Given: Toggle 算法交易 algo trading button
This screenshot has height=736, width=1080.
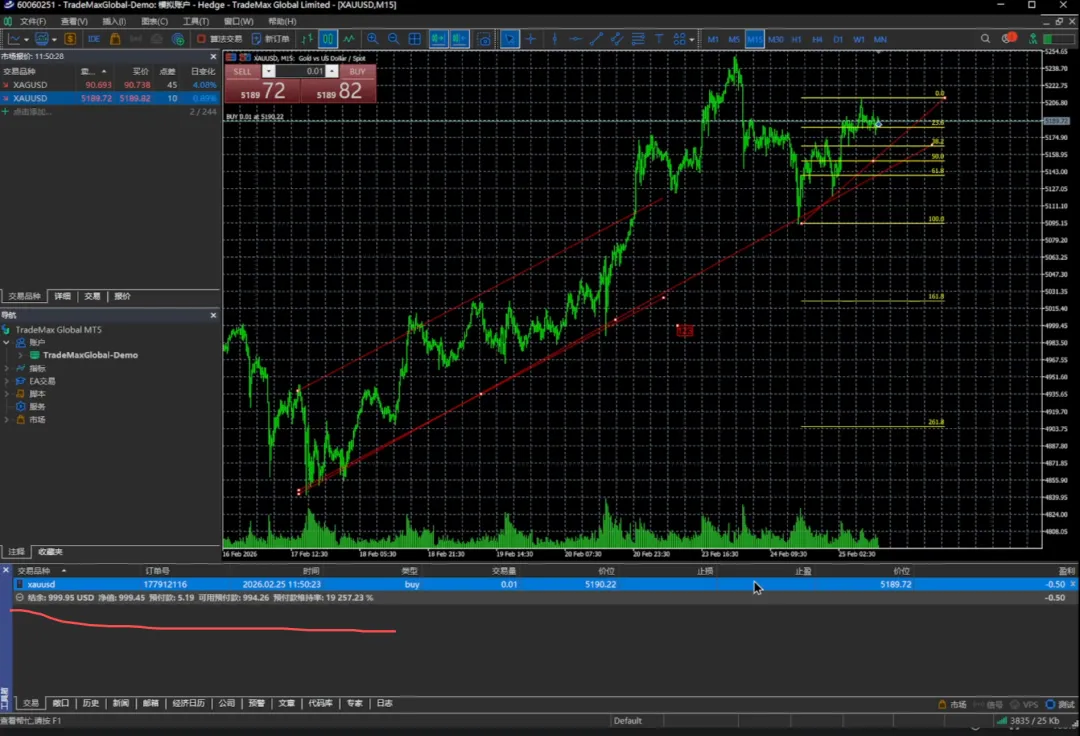Looking at the screenshot, I should tap(219, 39).
